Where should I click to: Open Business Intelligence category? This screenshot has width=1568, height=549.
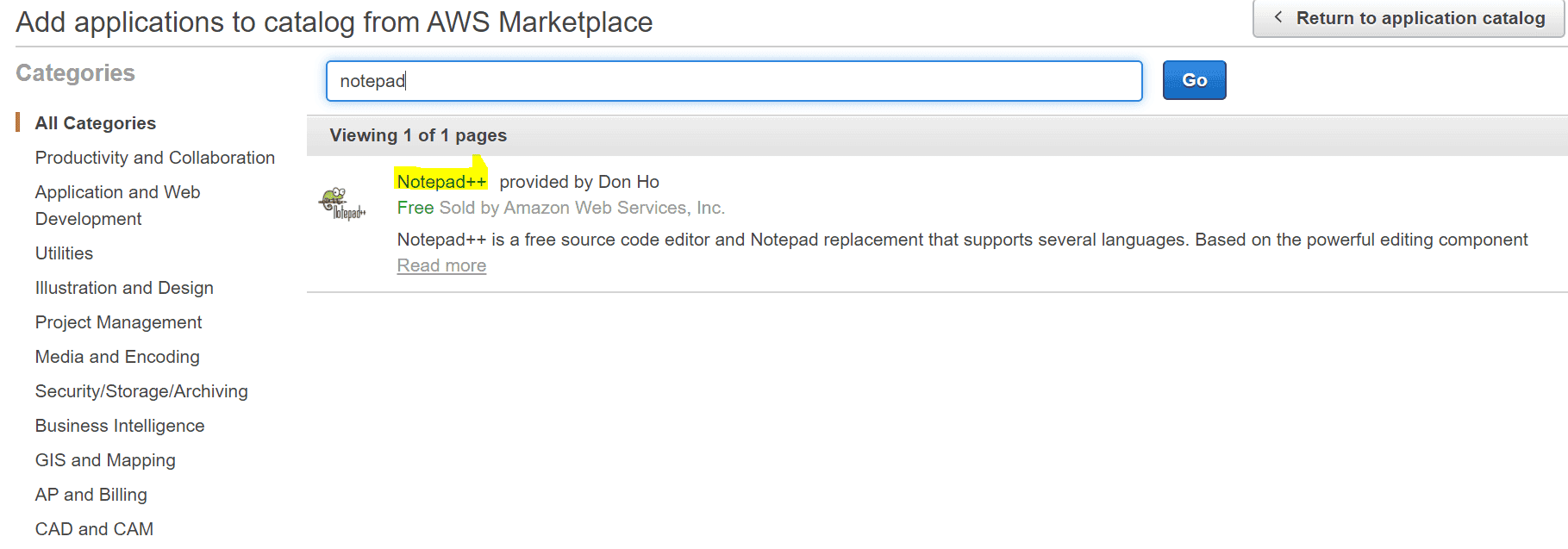120,426
